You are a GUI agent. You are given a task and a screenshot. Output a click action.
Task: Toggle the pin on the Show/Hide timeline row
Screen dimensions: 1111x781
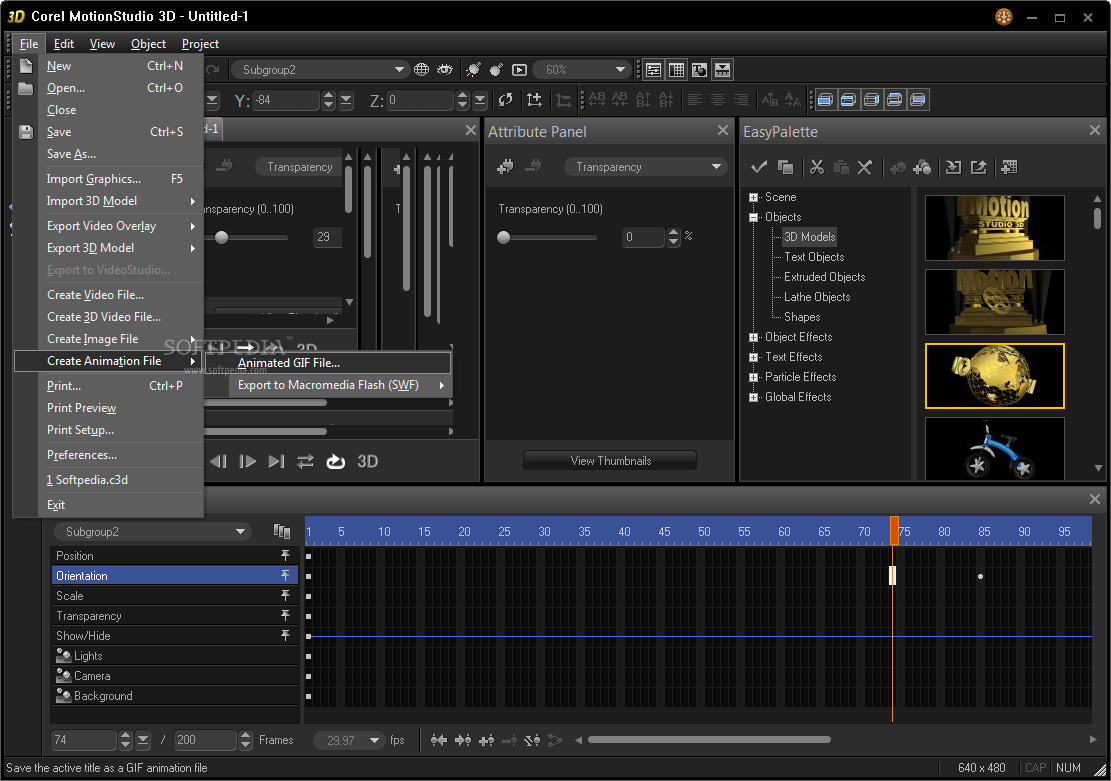click(x=286, y=635)
